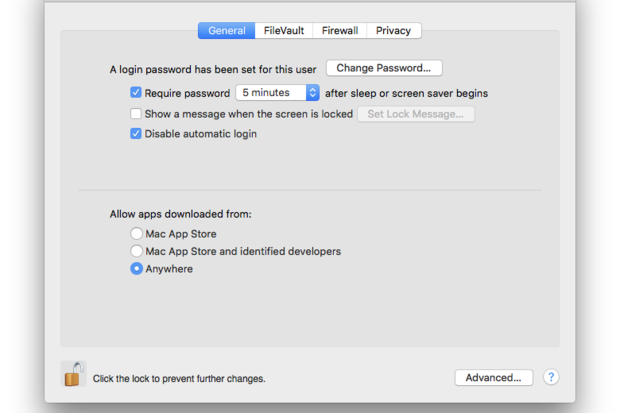Click the lock to prevent further changes text
Viewport: 620px width, 413px height.
[x=179, y=379]
